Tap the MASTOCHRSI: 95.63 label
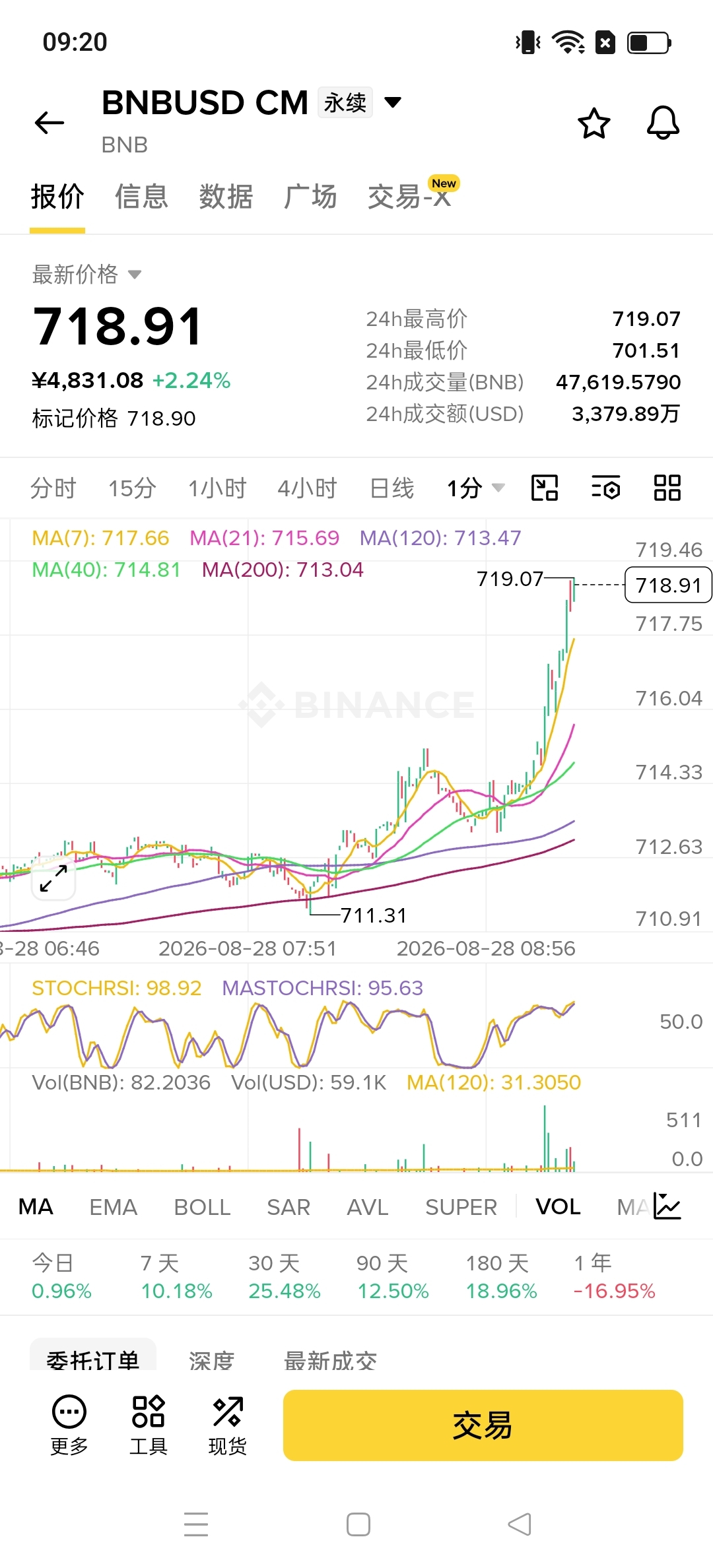 click(x=323, y=988)
